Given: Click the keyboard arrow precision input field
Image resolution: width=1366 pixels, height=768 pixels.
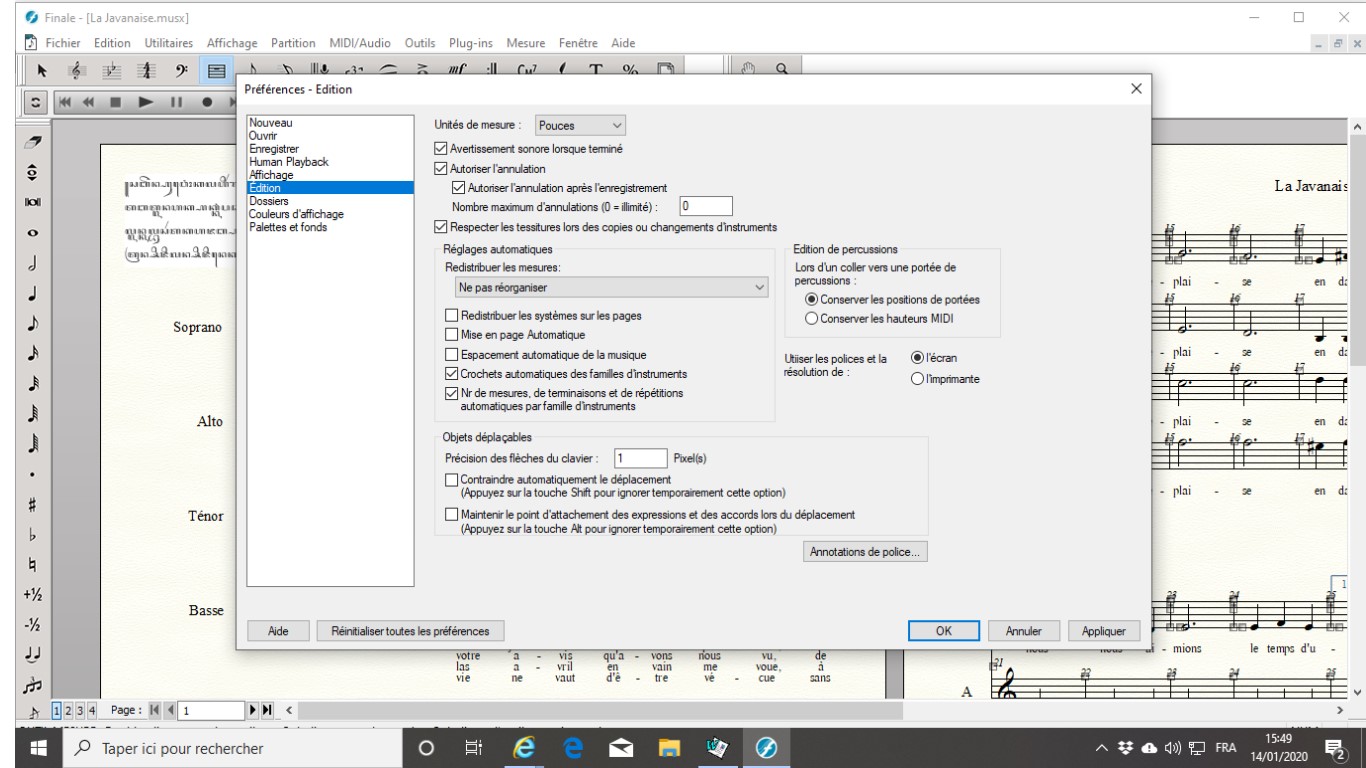Looking at the screenshot, I should tap(640, 458).
